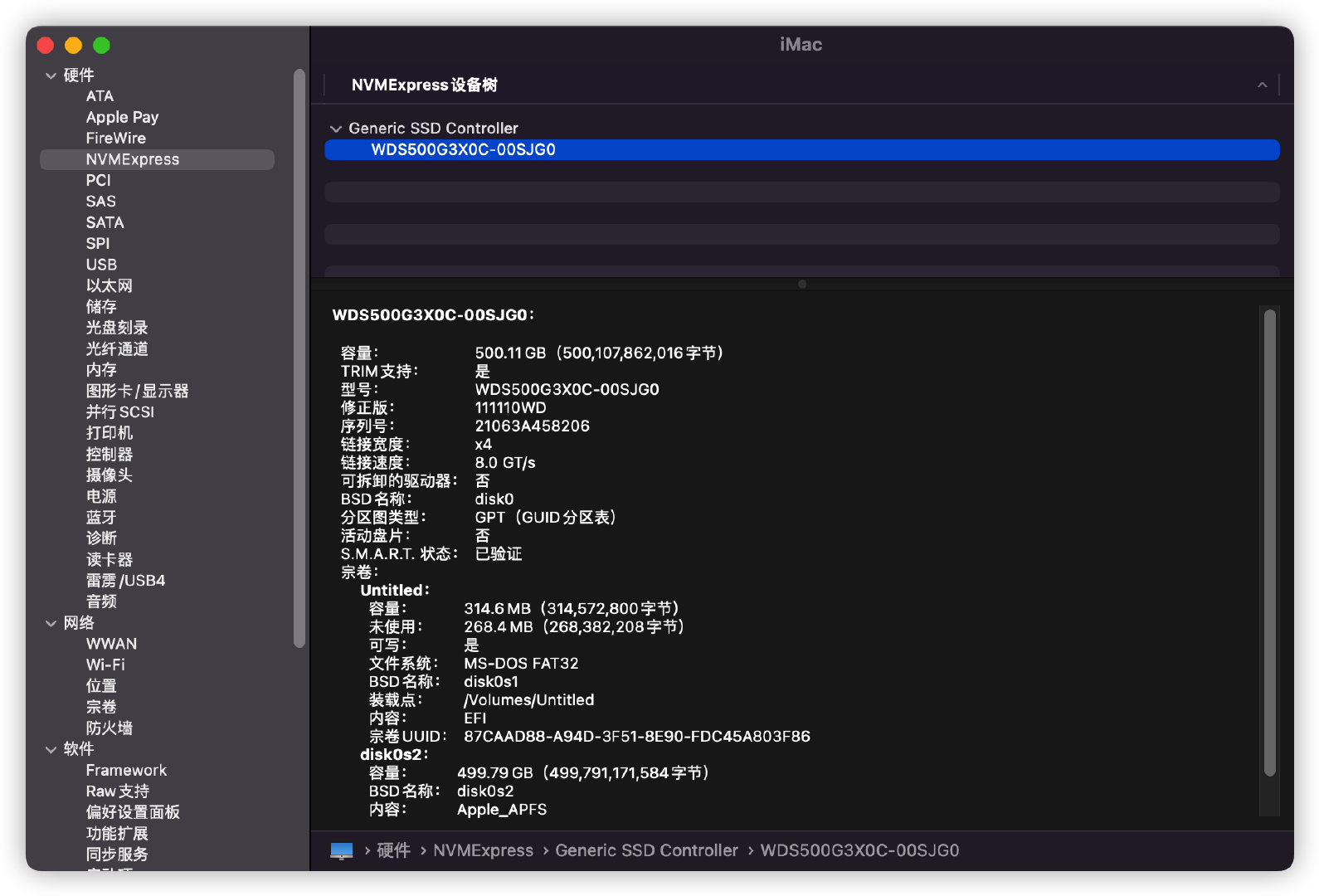The image size is (1319, 896).
Task: Collapse the 硬件 section in the sidebar
Action: (51, 75)
